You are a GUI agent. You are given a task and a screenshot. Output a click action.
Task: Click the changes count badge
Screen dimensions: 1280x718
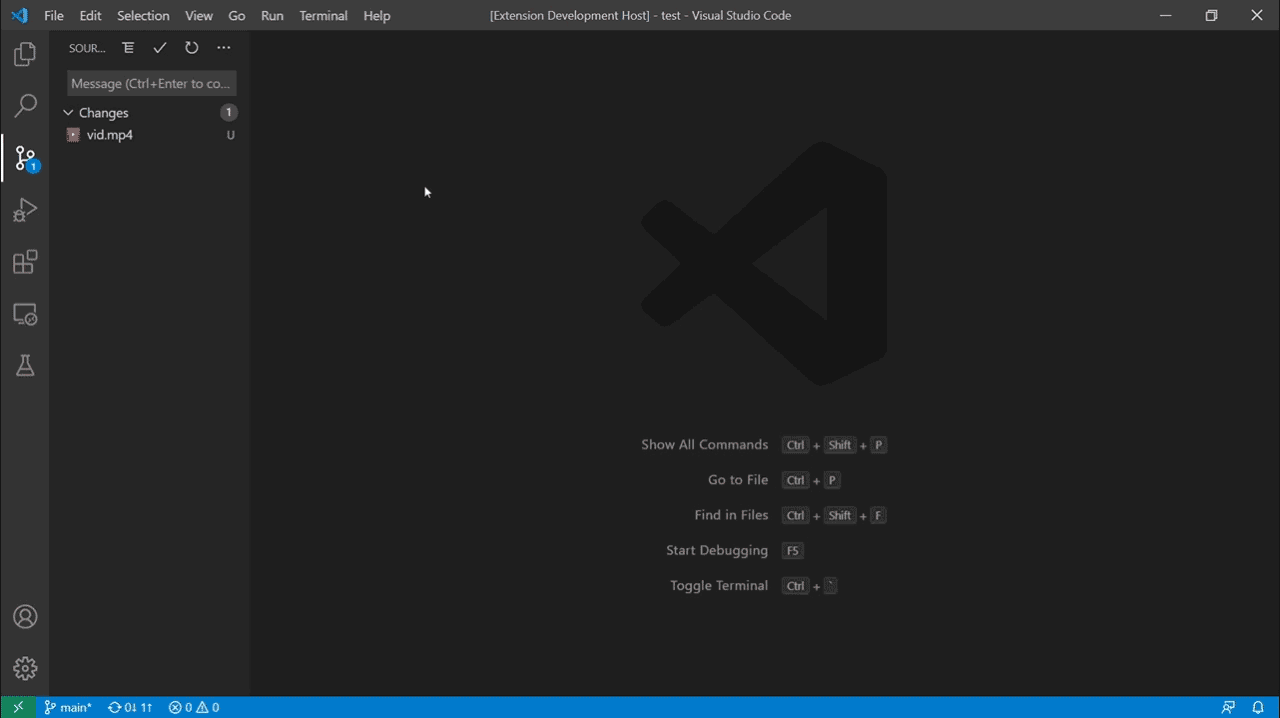pos(229,113)
